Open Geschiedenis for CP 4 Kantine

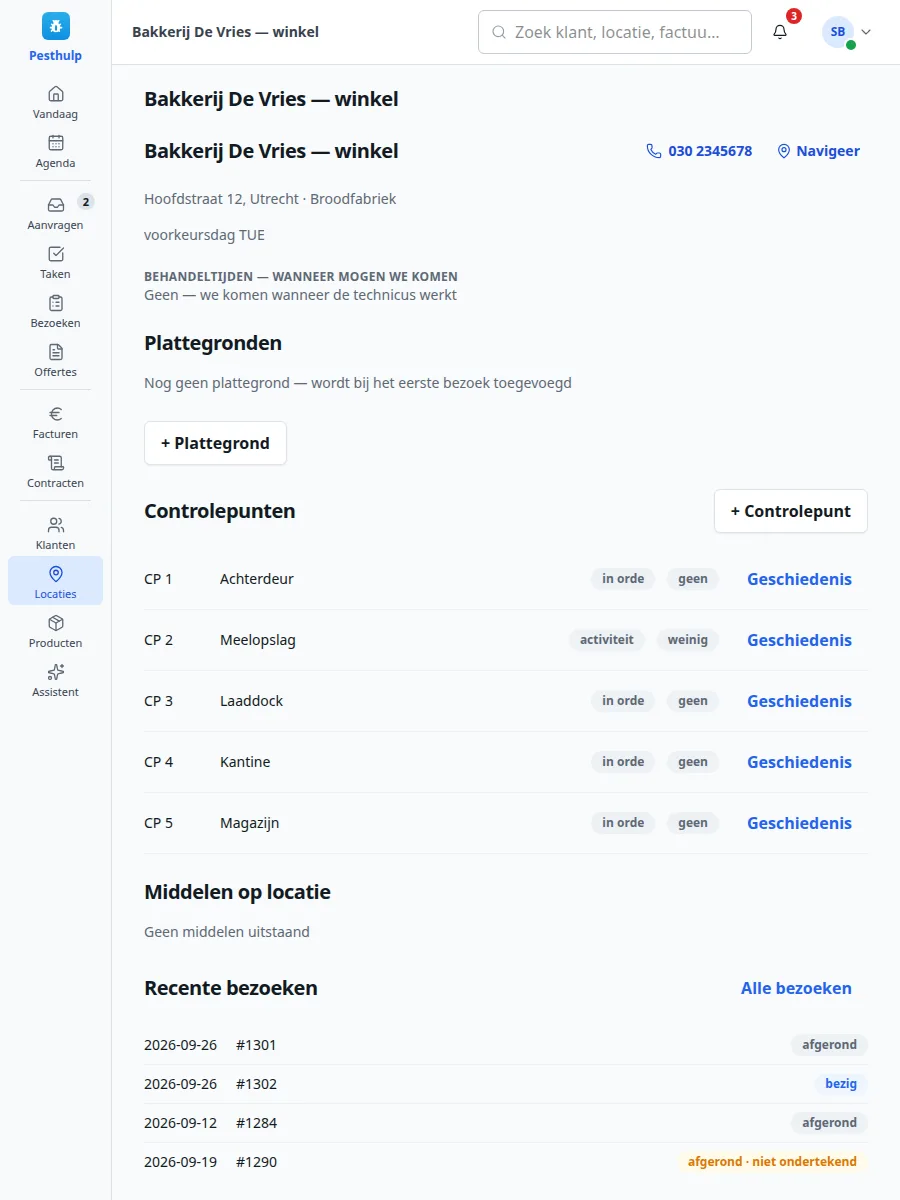(799, 762)
